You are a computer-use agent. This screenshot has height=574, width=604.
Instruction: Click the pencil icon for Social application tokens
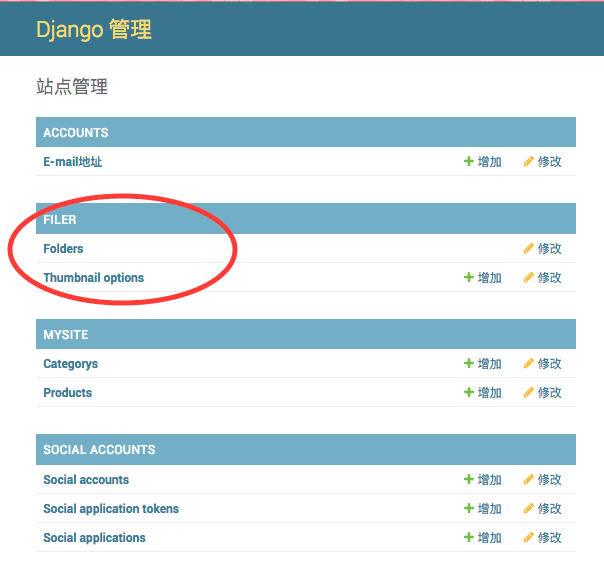tap(528, 509)
